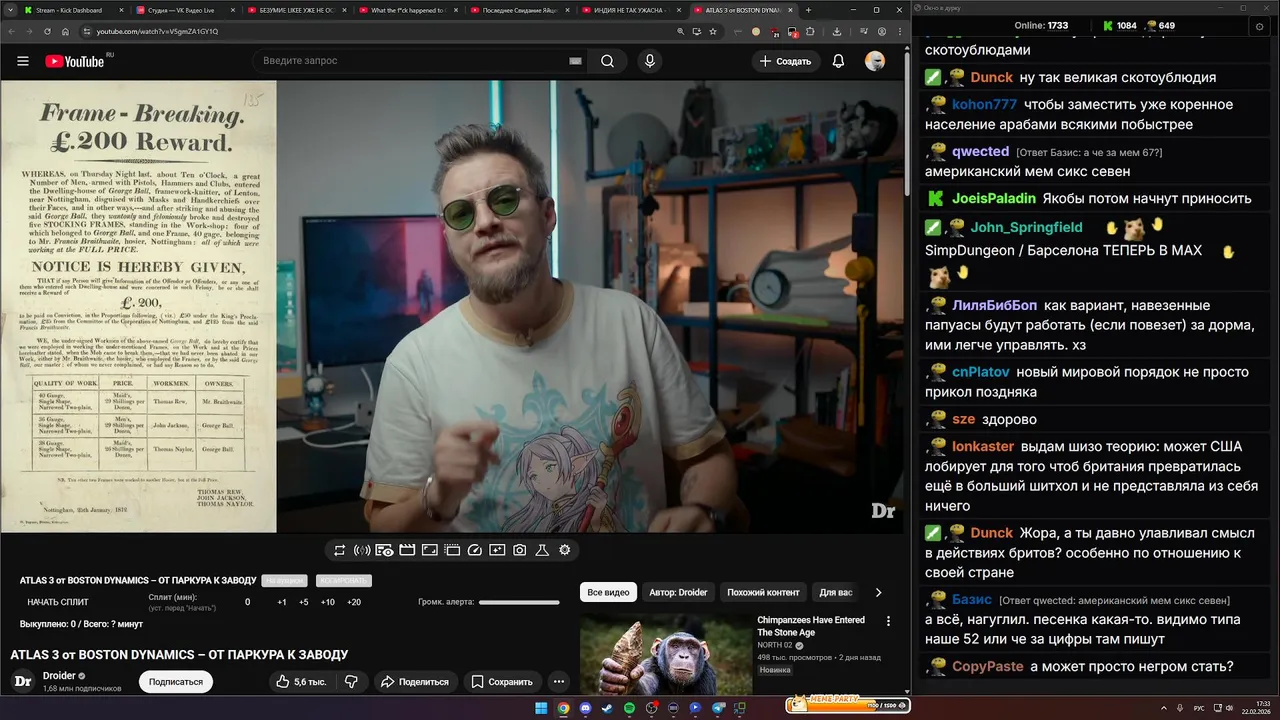1280x720 pixels.
Task: Click the +10 split minutes button
Action: click(x=328, y=602)
